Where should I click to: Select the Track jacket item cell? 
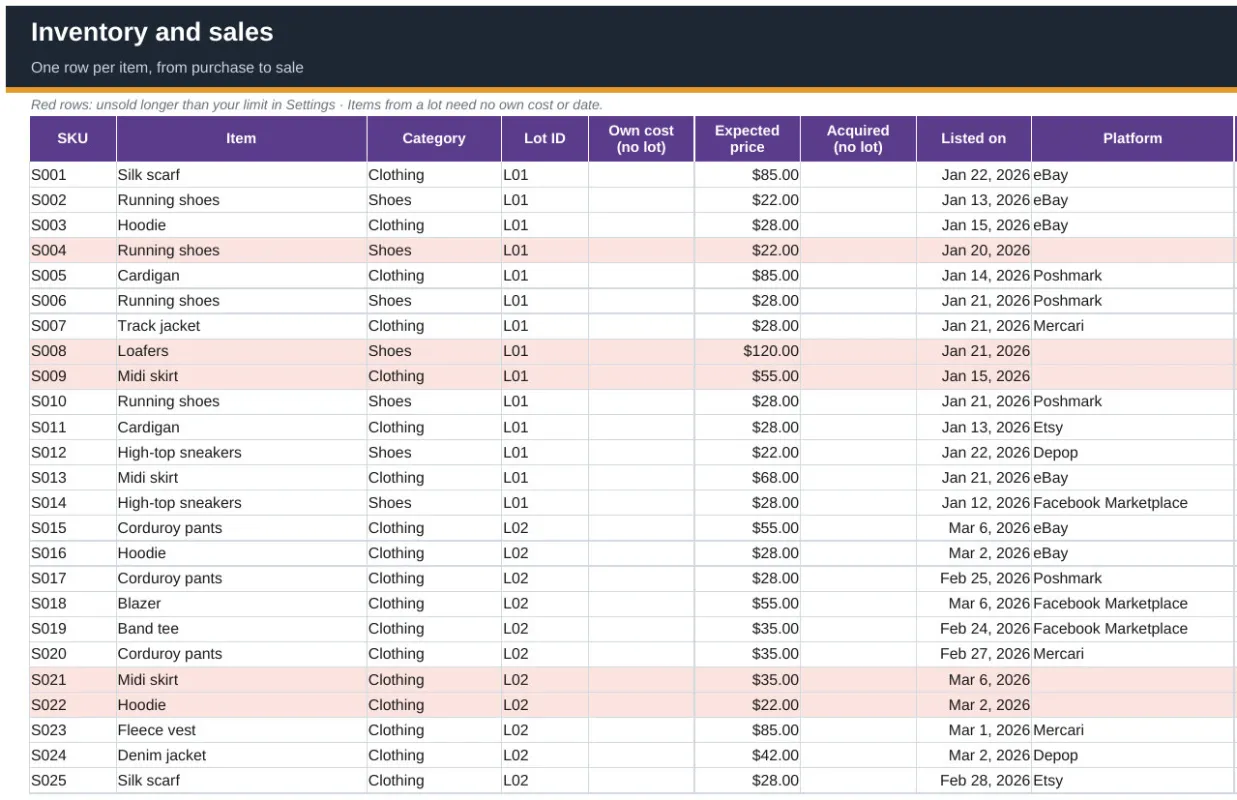pos(241,326)
